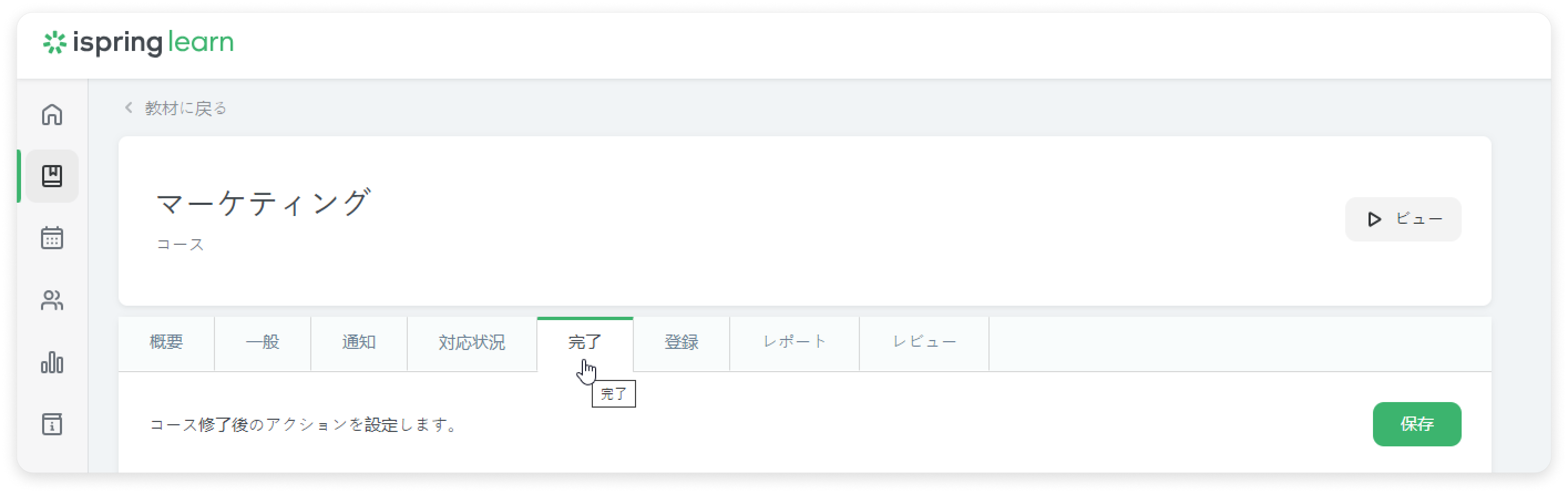Open the Users people icon

click(52, 300)
